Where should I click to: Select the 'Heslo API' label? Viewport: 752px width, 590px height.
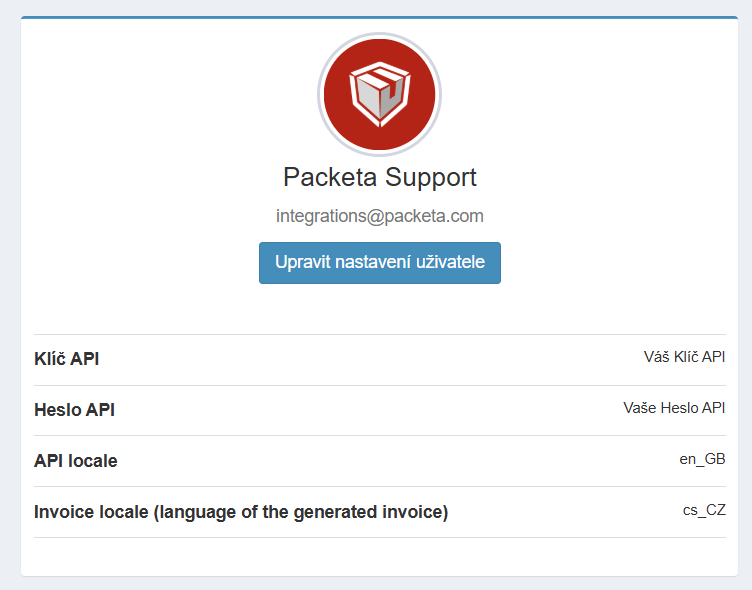[x=74, y=410]
